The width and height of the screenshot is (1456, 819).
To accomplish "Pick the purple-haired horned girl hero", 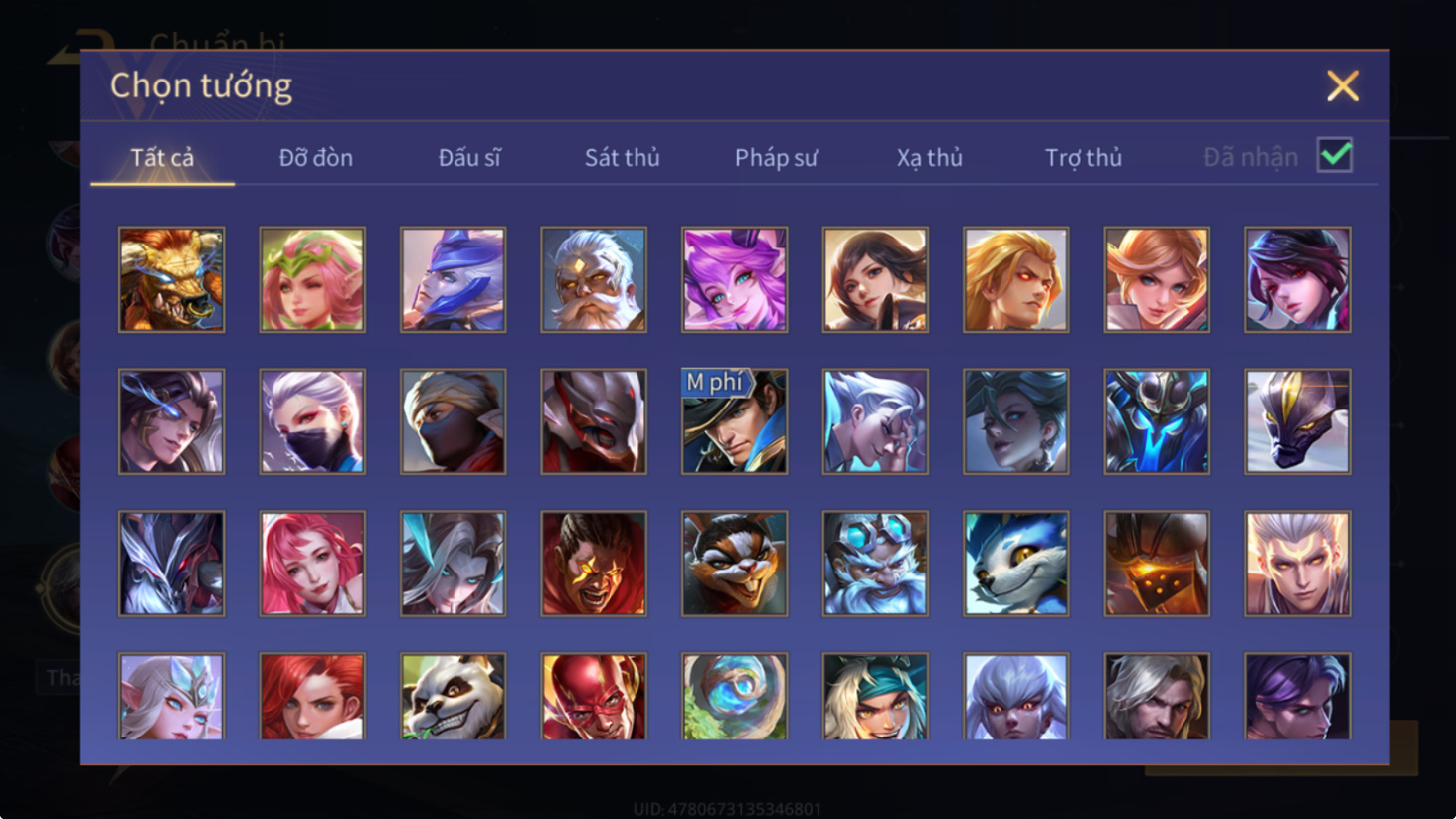I will point(734,279).
